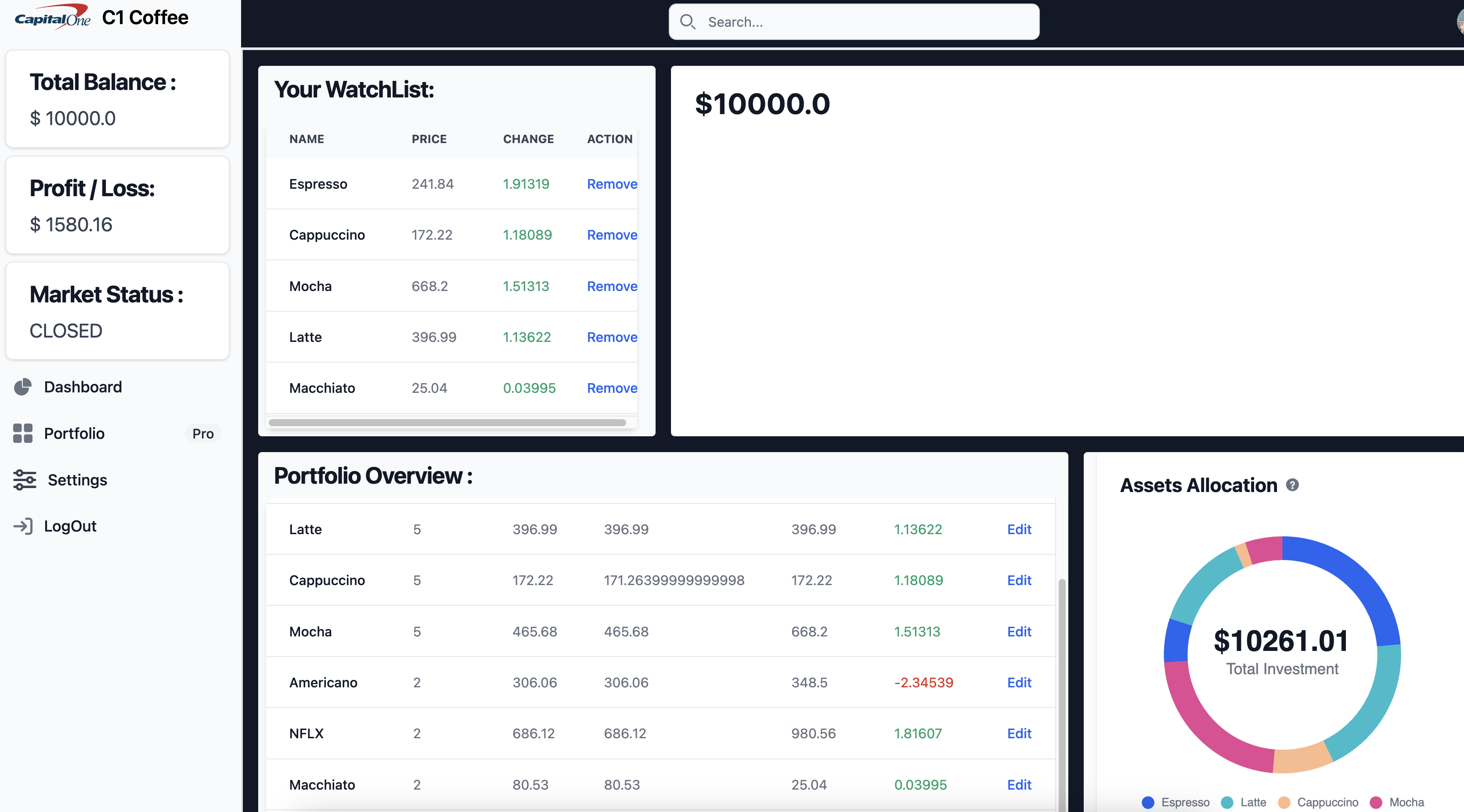Image resolution: width=1464 pixels, height=812 pixels.
Task: Click the LogOut arrow icon
Action: (x=23, y=526)
